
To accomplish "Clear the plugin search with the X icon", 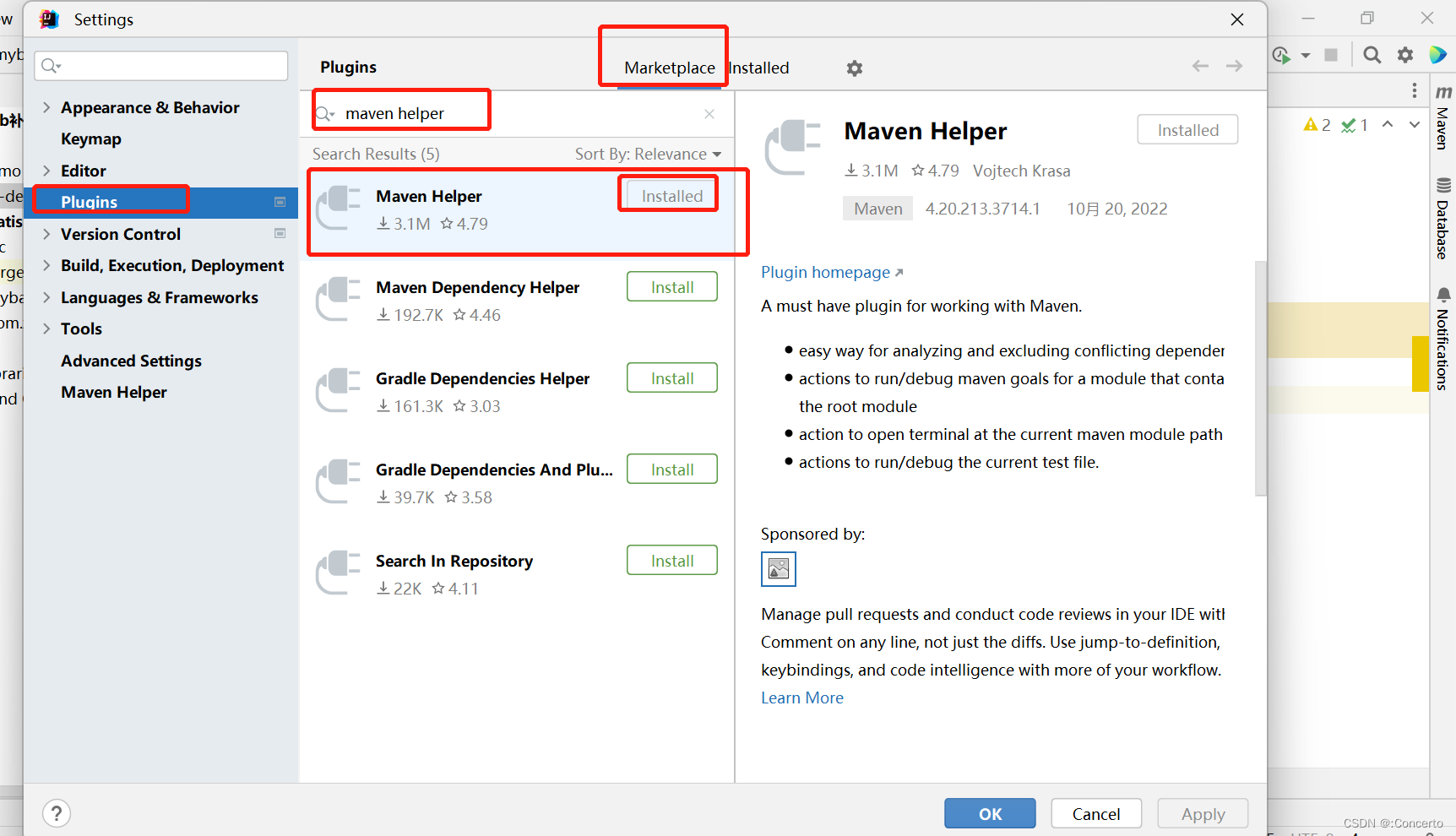I will [709, 114].
